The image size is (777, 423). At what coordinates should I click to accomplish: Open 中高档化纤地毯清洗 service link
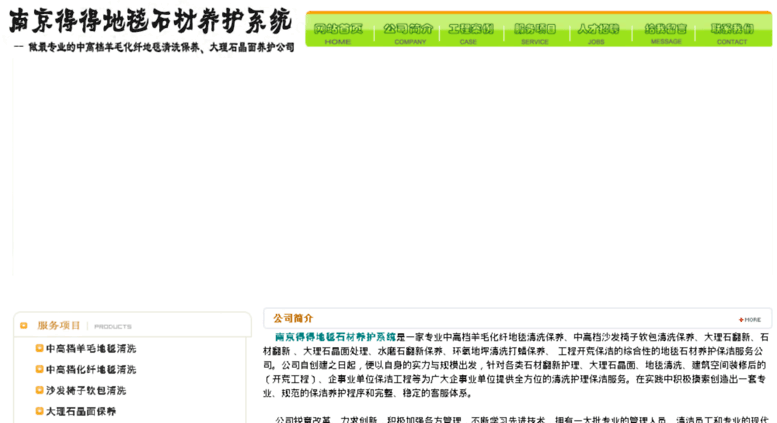91,370
